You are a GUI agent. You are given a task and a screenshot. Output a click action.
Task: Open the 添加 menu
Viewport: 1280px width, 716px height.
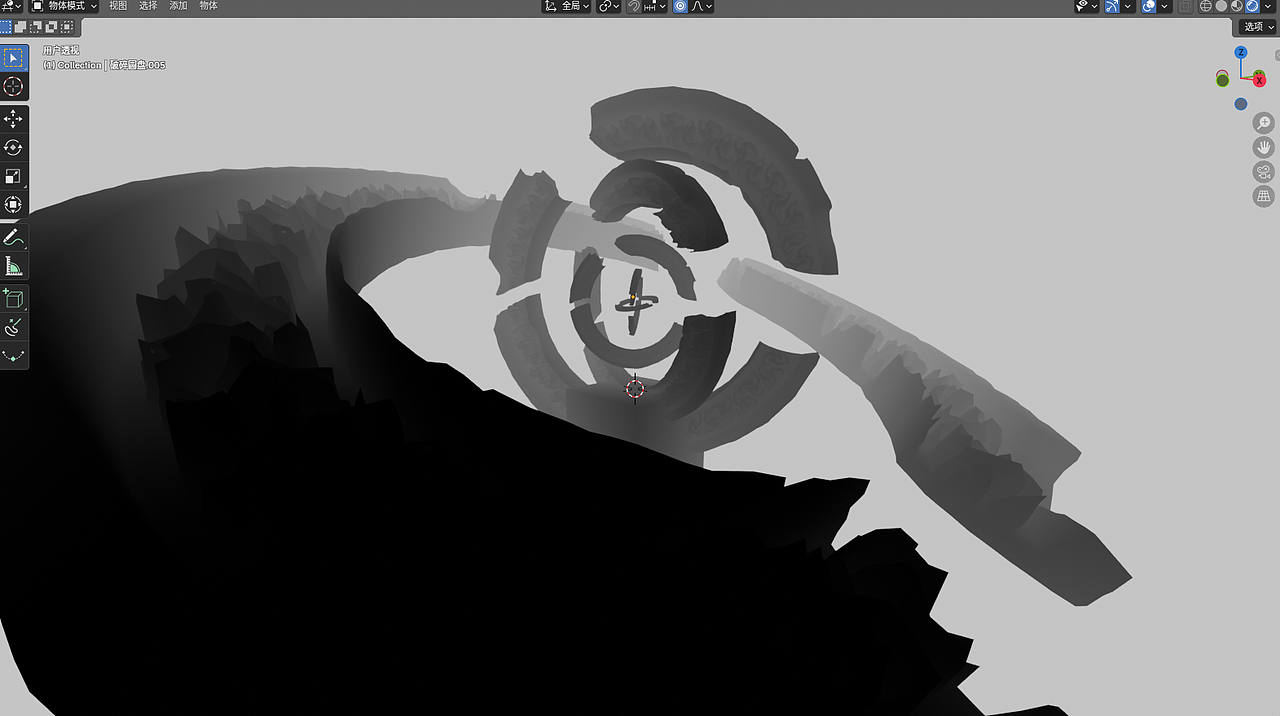click(178, 6)
